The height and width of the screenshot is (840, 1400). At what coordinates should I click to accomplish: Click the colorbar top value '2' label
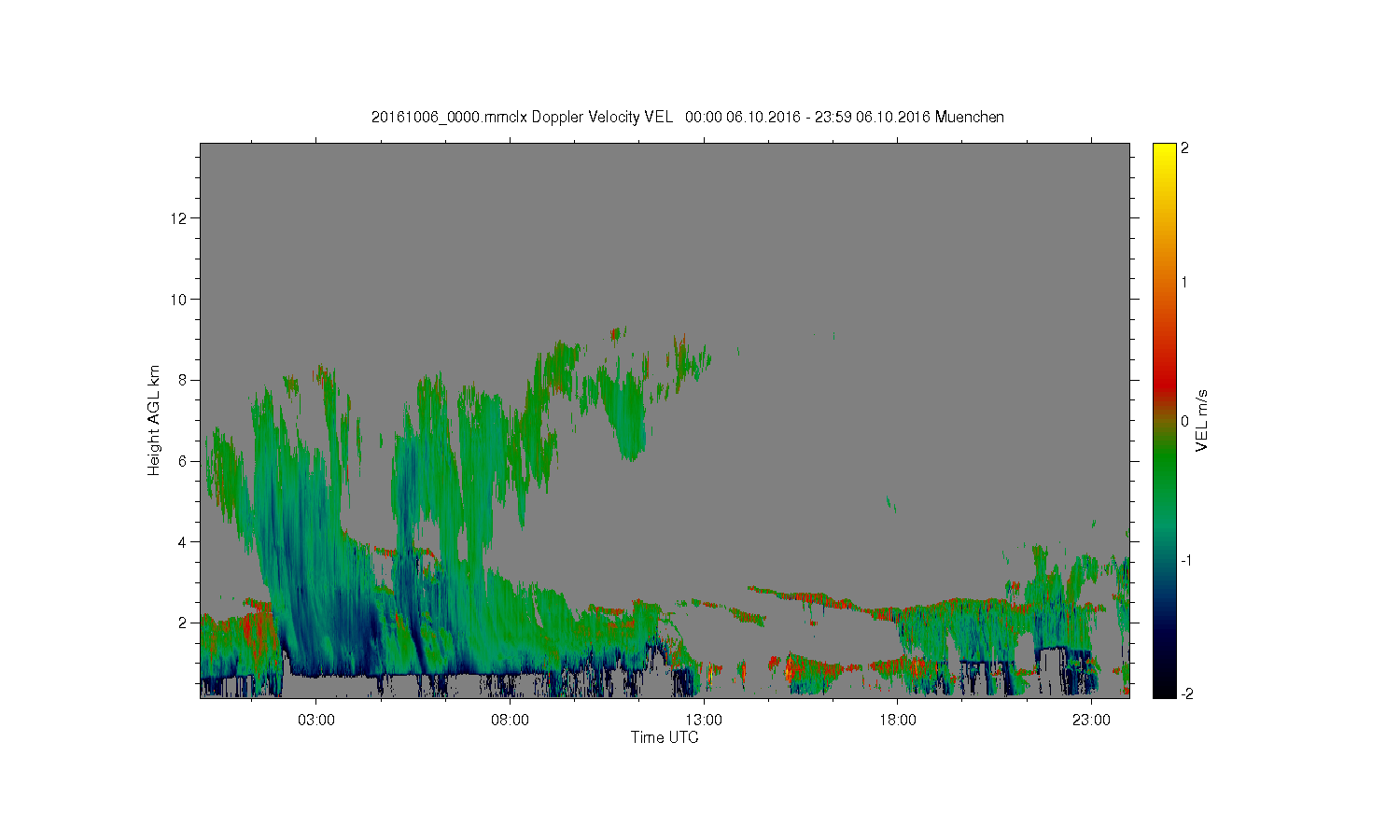(1184, 149)
